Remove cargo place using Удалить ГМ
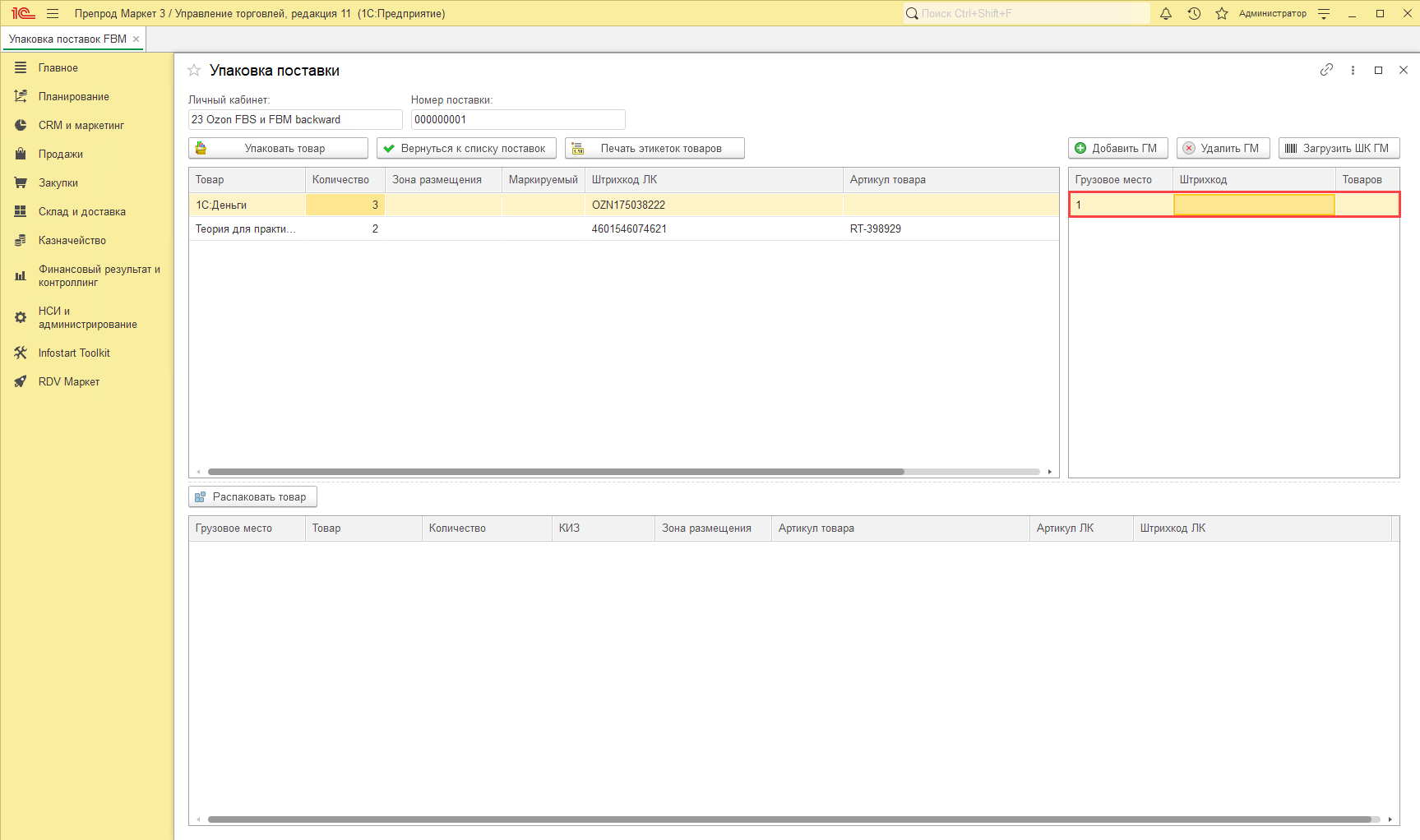Image resolution: width=1420 pixels, height=840 pixels. (x=1223, y=148)
